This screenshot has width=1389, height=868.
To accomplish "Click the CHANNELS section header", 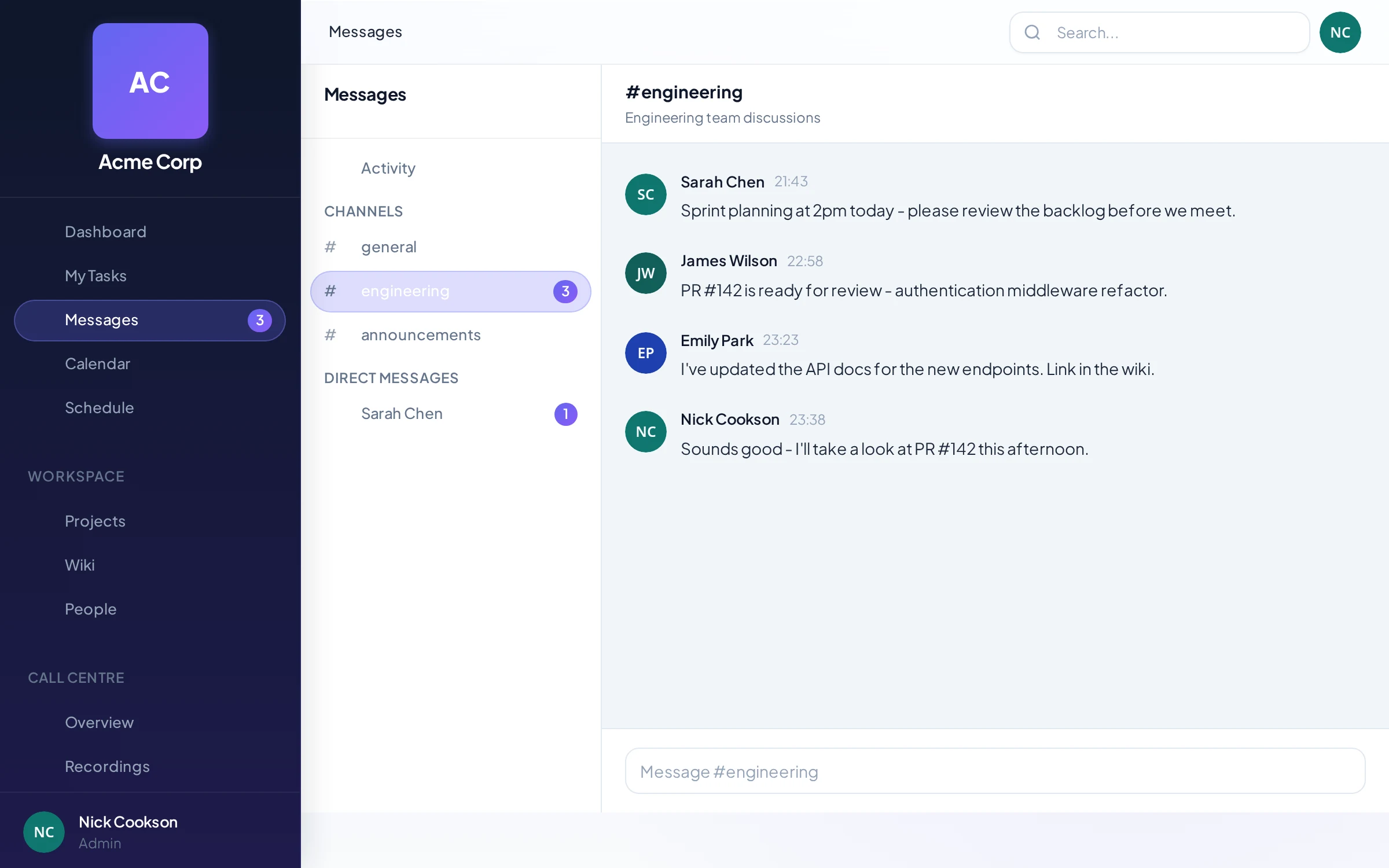I will point(363,211).
